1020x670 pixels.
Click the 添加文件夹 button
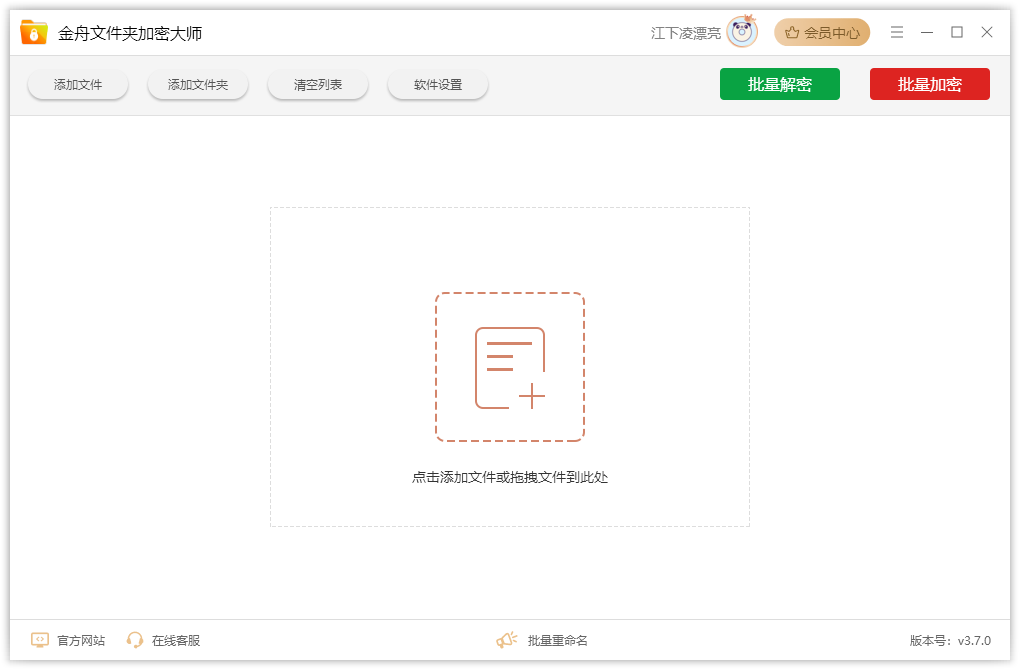[198, 85]
